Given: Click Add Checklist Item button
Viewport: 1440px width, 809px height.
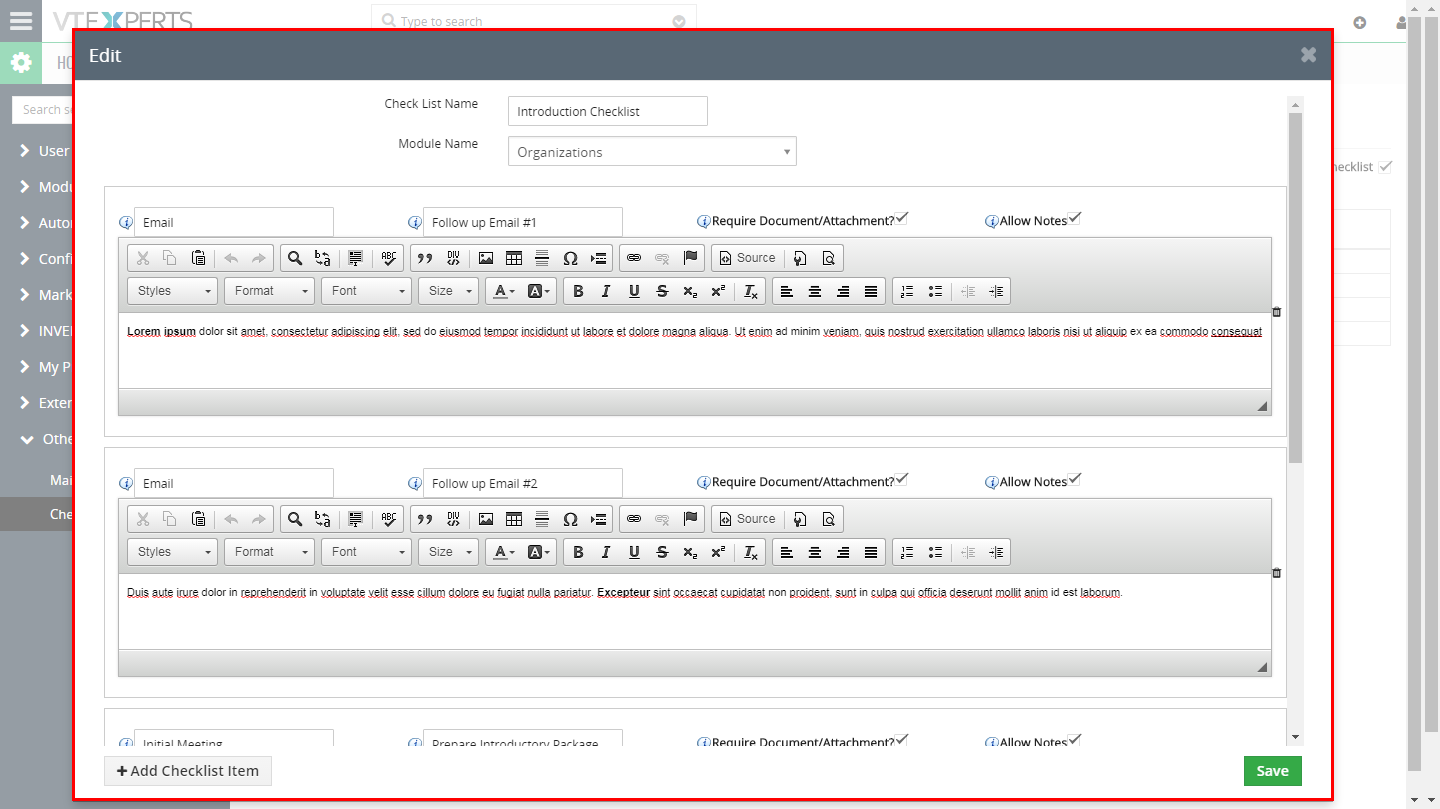Looking at the screenshot, I should coord(188,771).
